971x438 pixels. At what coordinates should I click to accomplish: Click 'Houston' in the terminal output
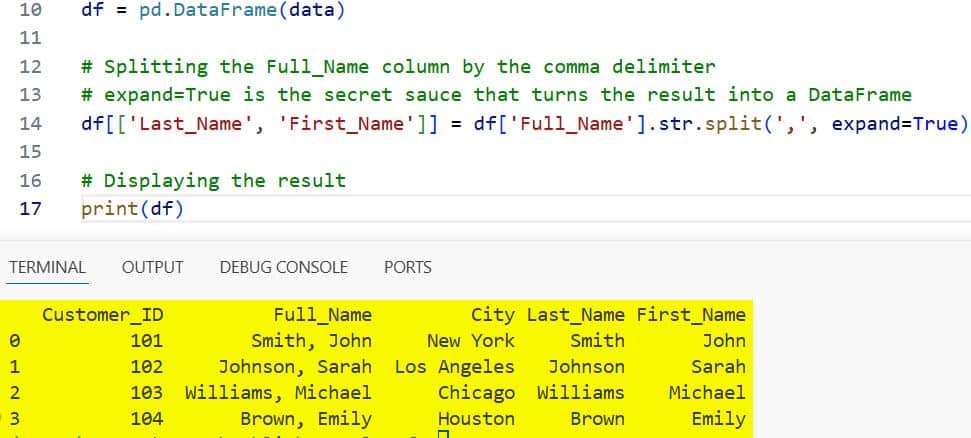click(x=476, y=419)
